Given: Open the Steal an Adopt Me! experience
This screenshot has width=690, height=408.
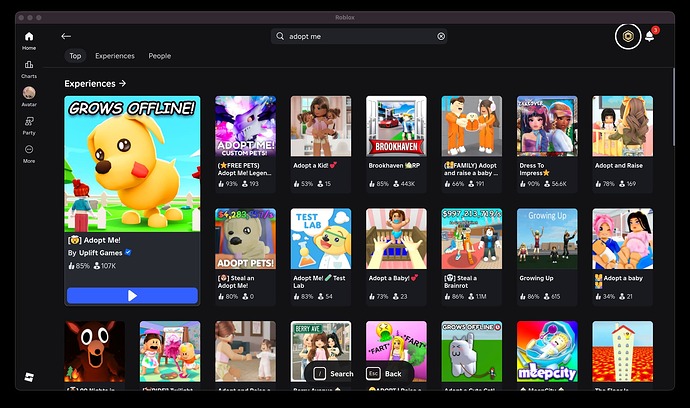Looking at the screenshot, I should pyautogui.click(x=246, y=257).
